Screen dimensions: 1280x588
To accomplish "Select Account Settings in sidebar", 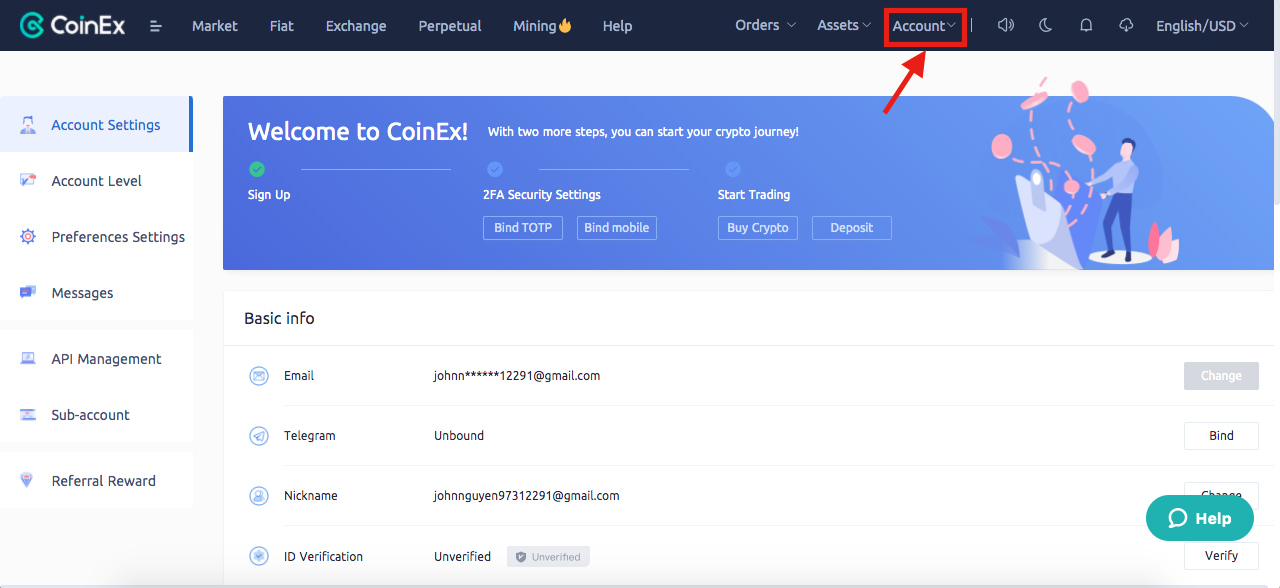I will coord(96,124).
